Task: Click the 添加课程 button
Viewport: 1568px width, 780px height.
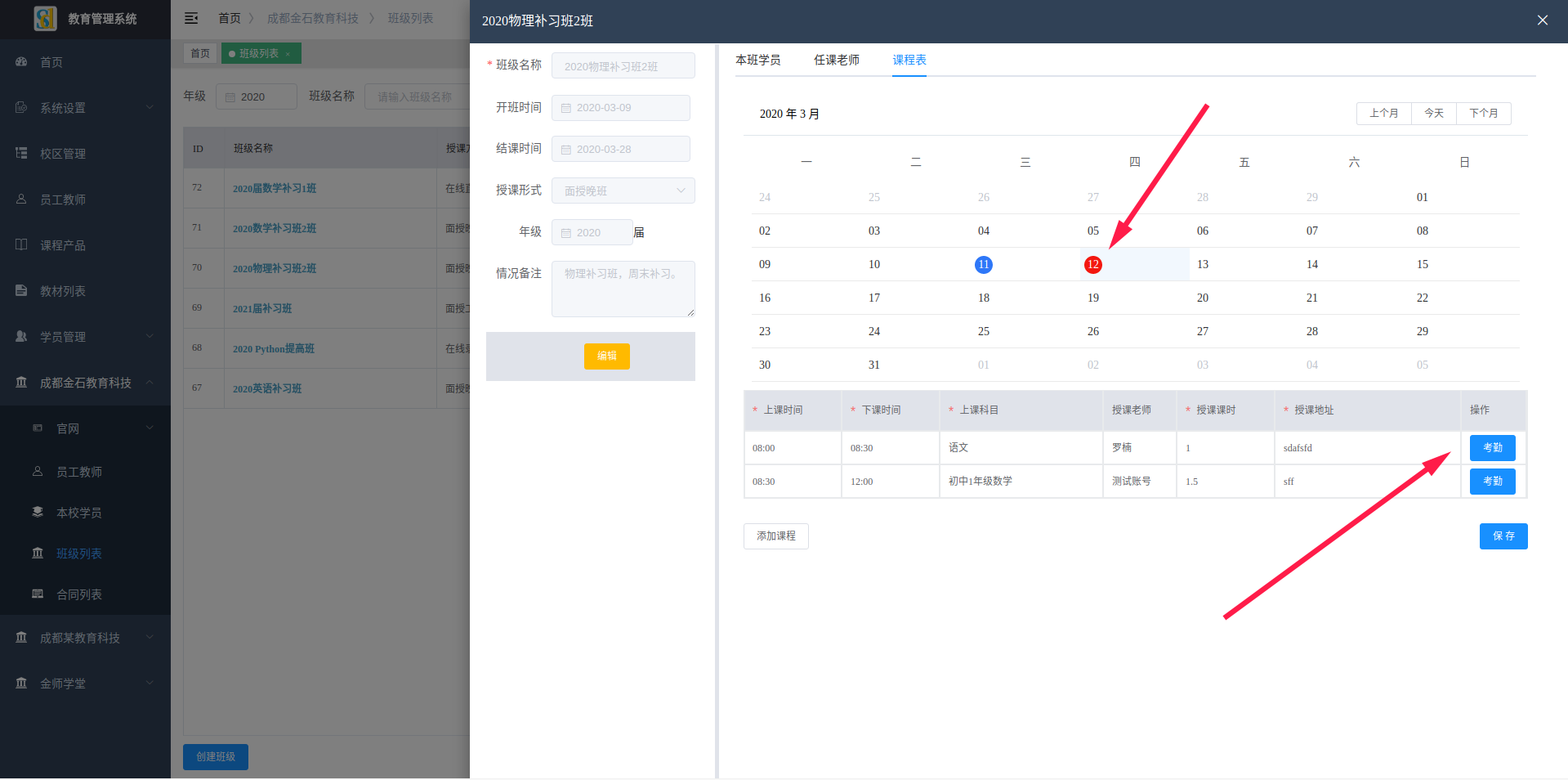Action: (775, 536)
